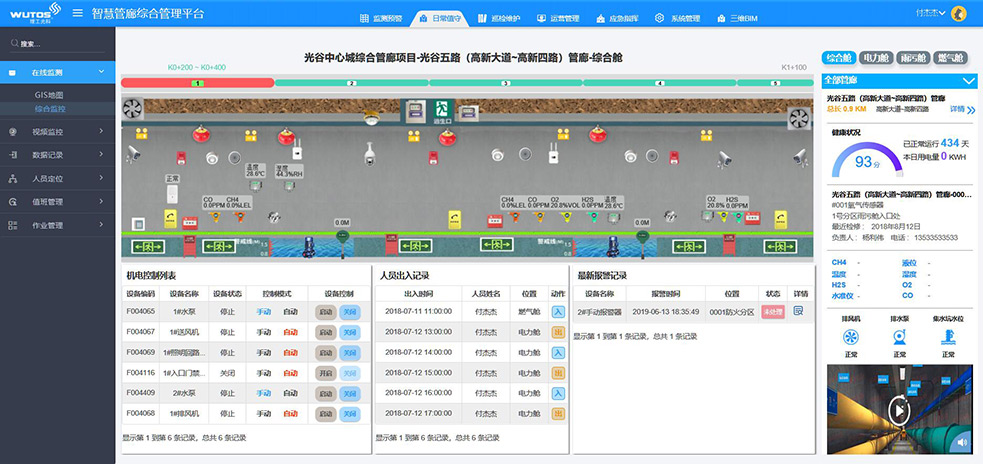Mute the video using the speaker icon
The width and height of the screenshot is (983, 464).
962,440
